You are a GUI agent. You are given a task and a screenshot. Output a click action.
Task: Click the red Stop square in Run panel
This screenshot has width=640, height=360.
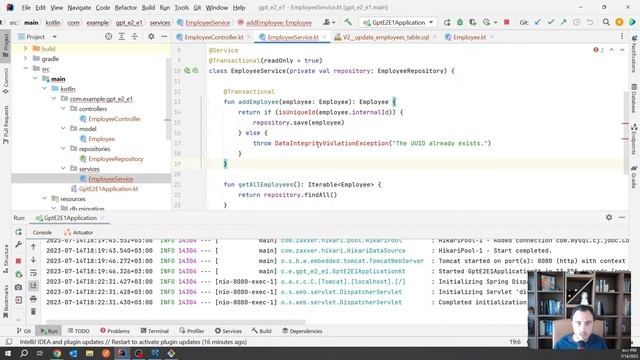coord(18,261)
